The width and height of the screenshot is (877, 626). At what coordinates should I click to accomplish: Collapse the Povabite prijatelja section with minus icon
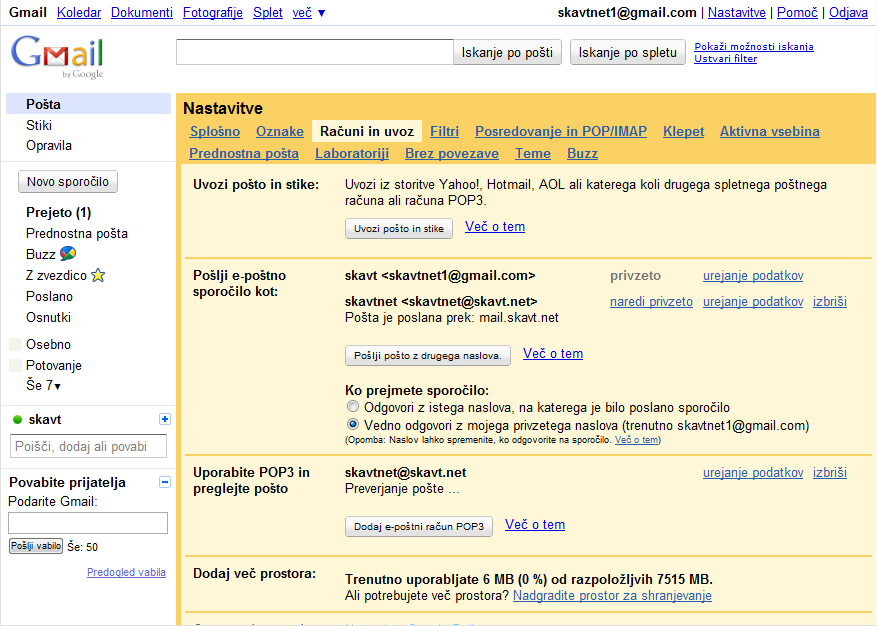click(x=164, y=482)
